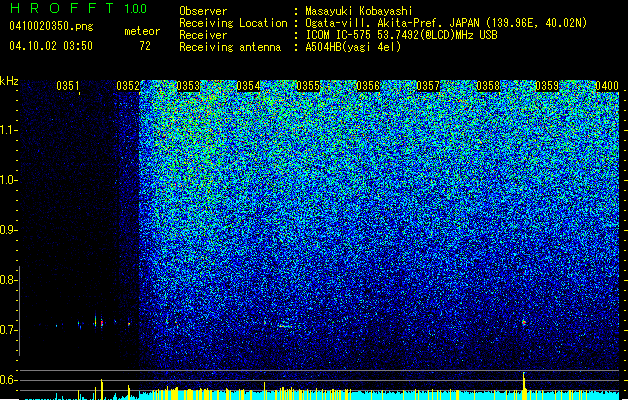Click the kHz axis unit label
The image size is (629, 400).
point(9,81)
